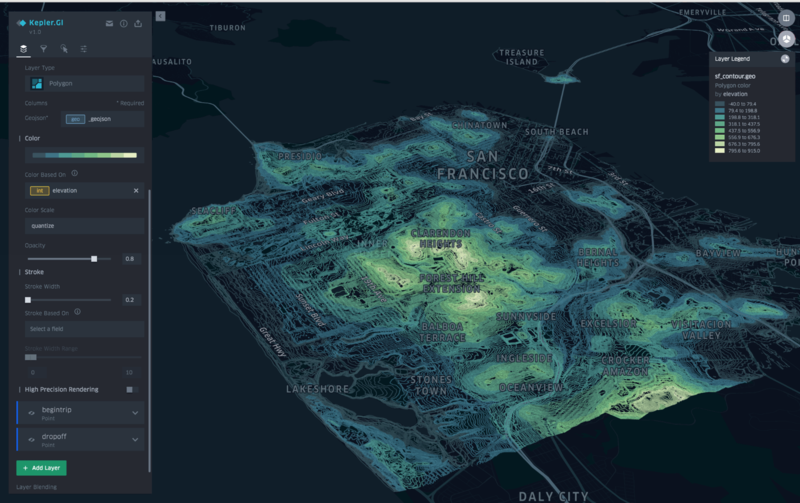This screenshot has height=503, width=800.
Task: Click the 795.6 to 915.0 legend swatch
Action: click(719, 150)
